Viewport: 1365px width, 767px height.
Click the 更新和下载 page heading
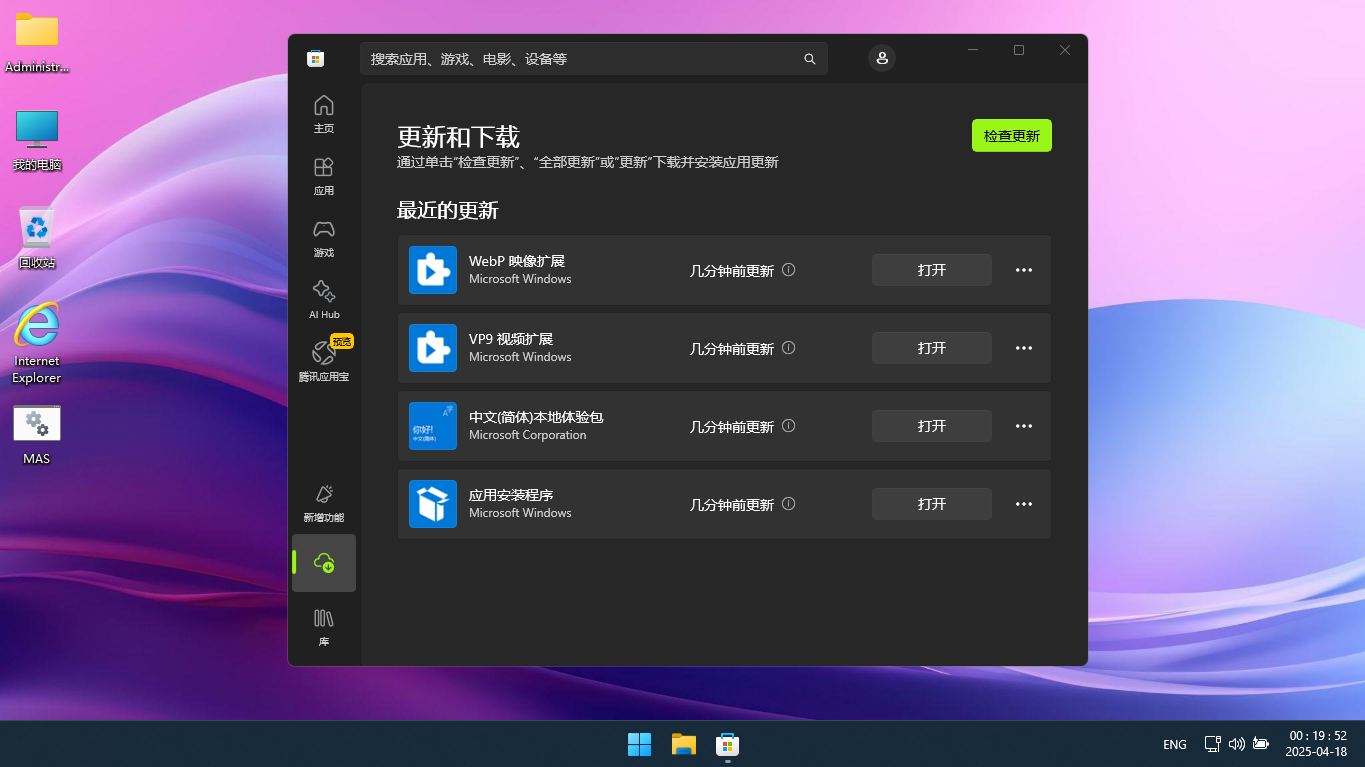coord(458,137)
